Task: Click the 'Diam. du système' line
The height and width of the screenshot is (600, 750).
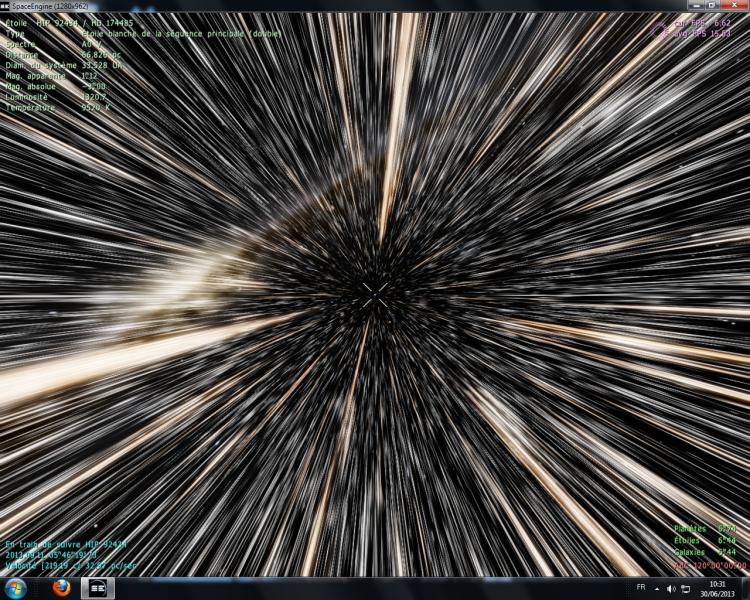Action: coord(64,66)
